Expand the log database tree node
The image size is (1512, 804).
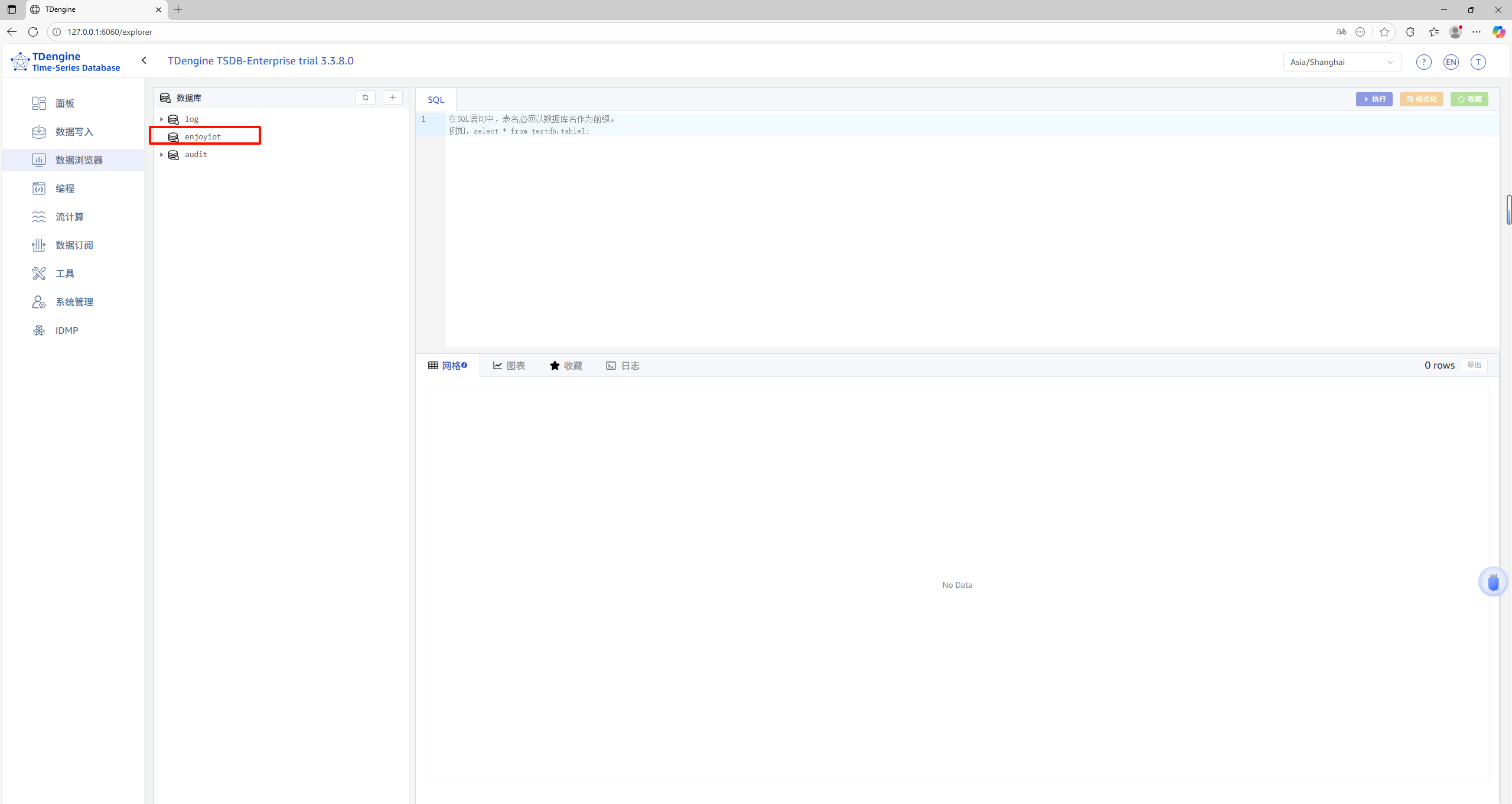pyautogui.click(x=161, y=119)
